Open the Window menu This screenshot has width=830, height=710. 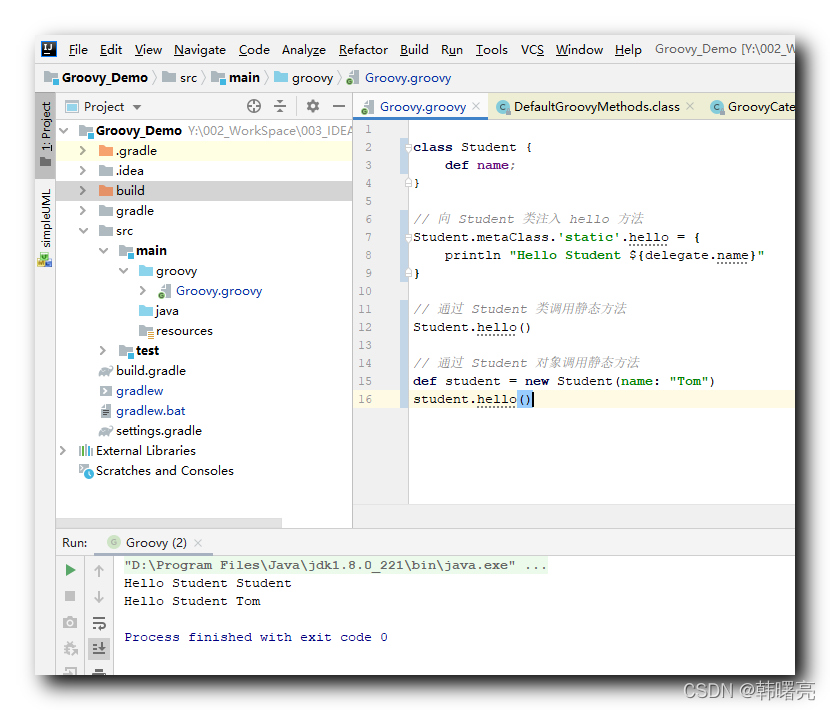(579, 50)
